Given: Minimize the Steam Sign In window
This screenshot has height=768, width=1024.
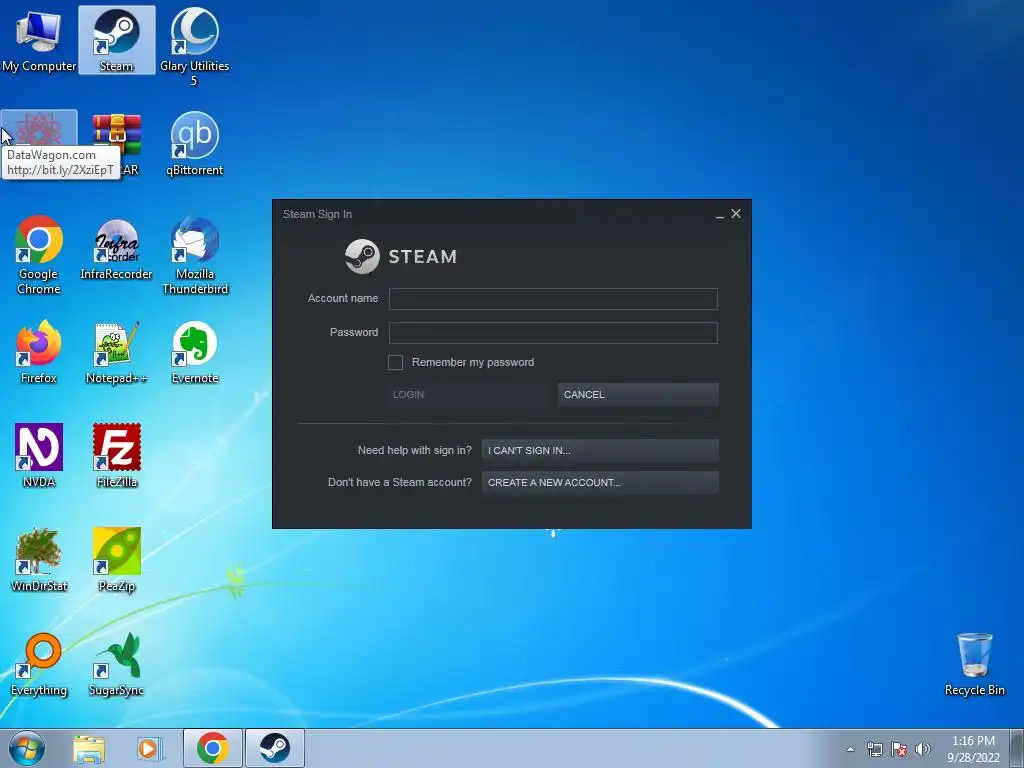Looking at the screenshot, I should (720, 214).
